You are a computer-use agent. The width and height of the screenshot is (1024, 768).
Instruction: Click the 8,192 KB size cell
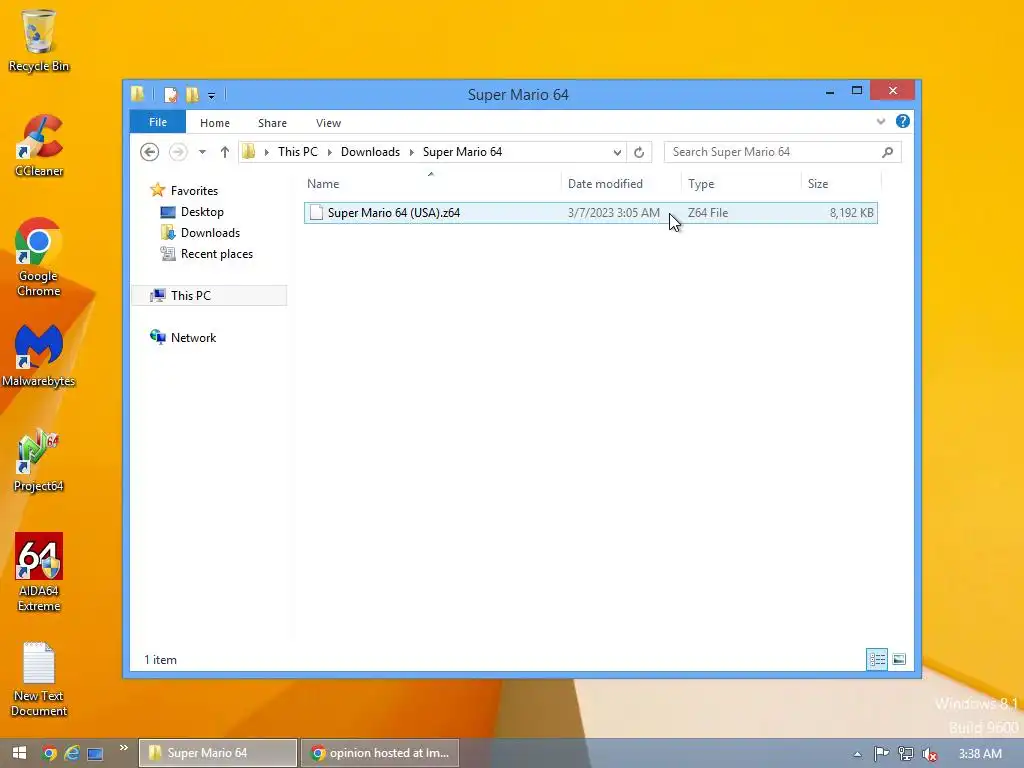pos(852,213)
